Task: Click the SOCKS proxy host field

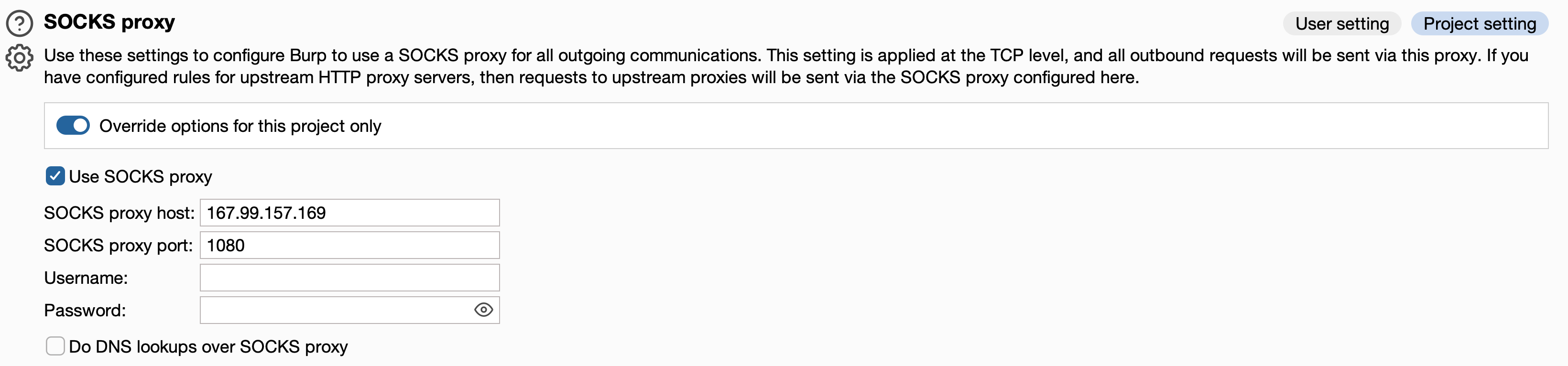Action: 349,213
